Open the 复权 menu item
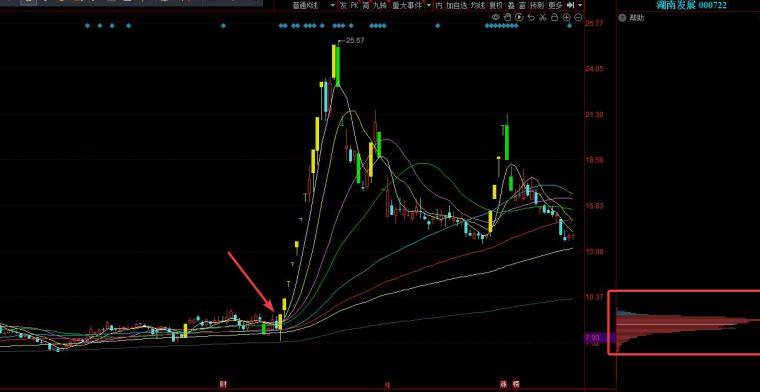Image resolution: width=760 pixels, height=392 pixels. click(496, 5)
